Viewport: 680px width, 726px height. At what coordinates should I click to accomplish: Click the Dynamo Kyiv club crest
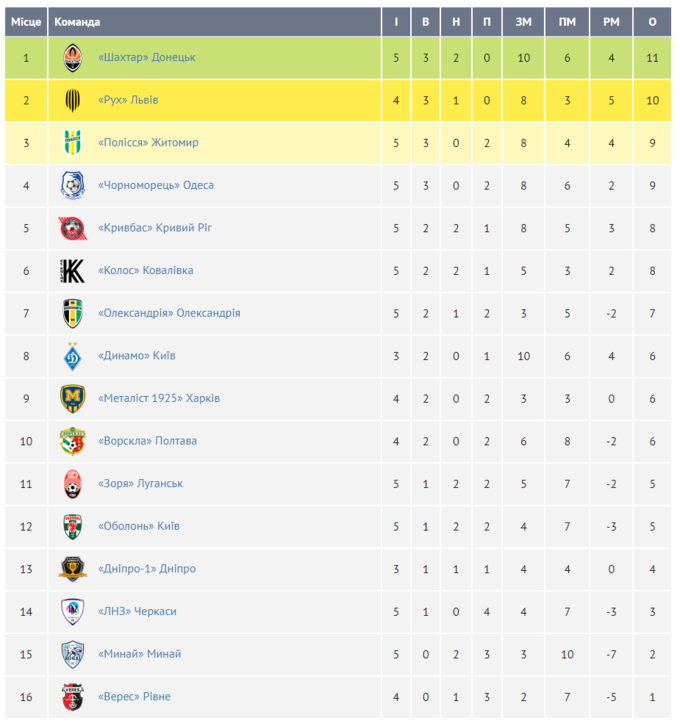pos(72,356)
